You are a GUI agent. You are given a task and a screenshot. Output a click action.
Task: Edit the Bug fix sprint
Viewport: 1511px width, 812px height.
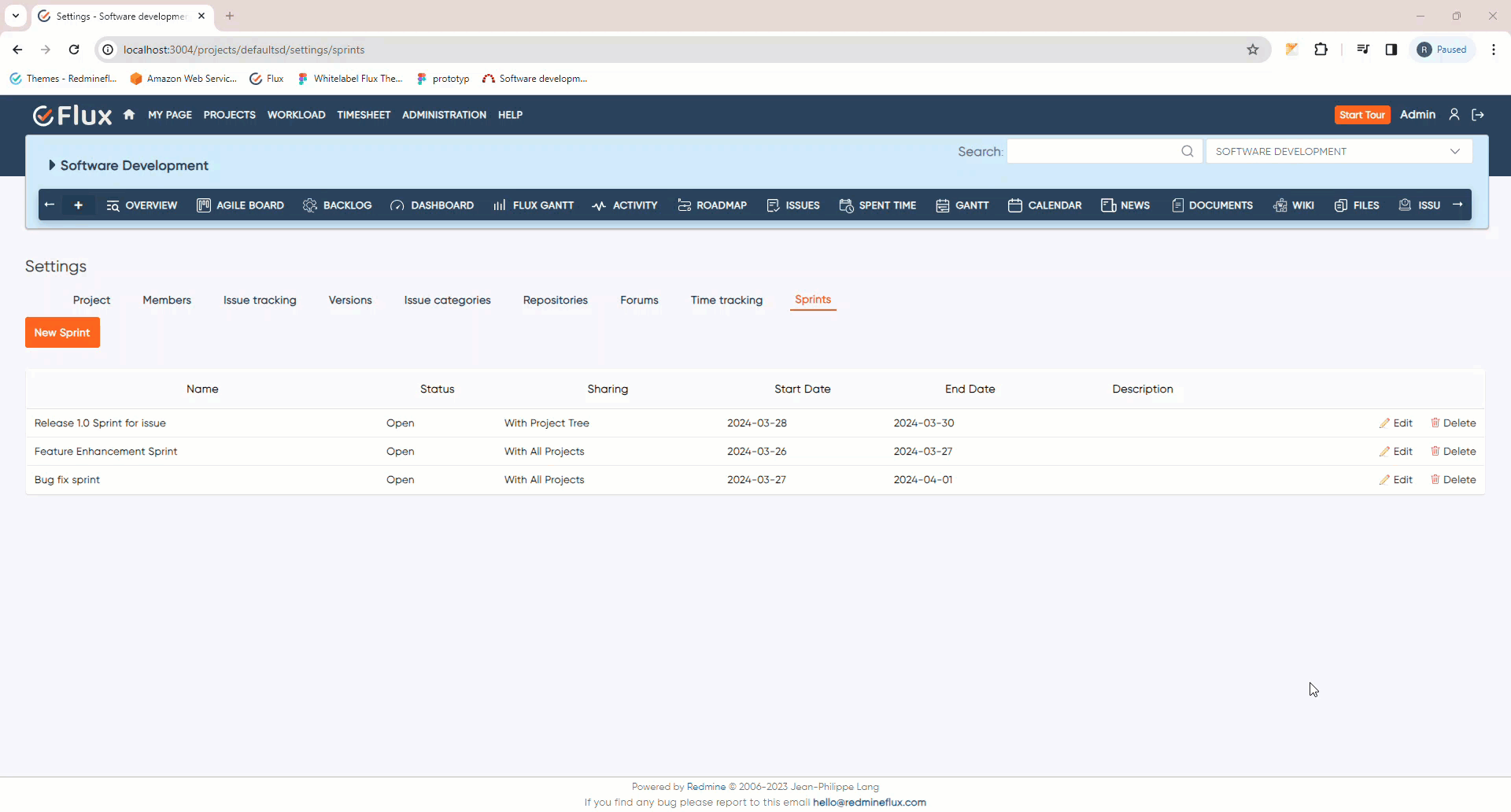pos(1395,480)
